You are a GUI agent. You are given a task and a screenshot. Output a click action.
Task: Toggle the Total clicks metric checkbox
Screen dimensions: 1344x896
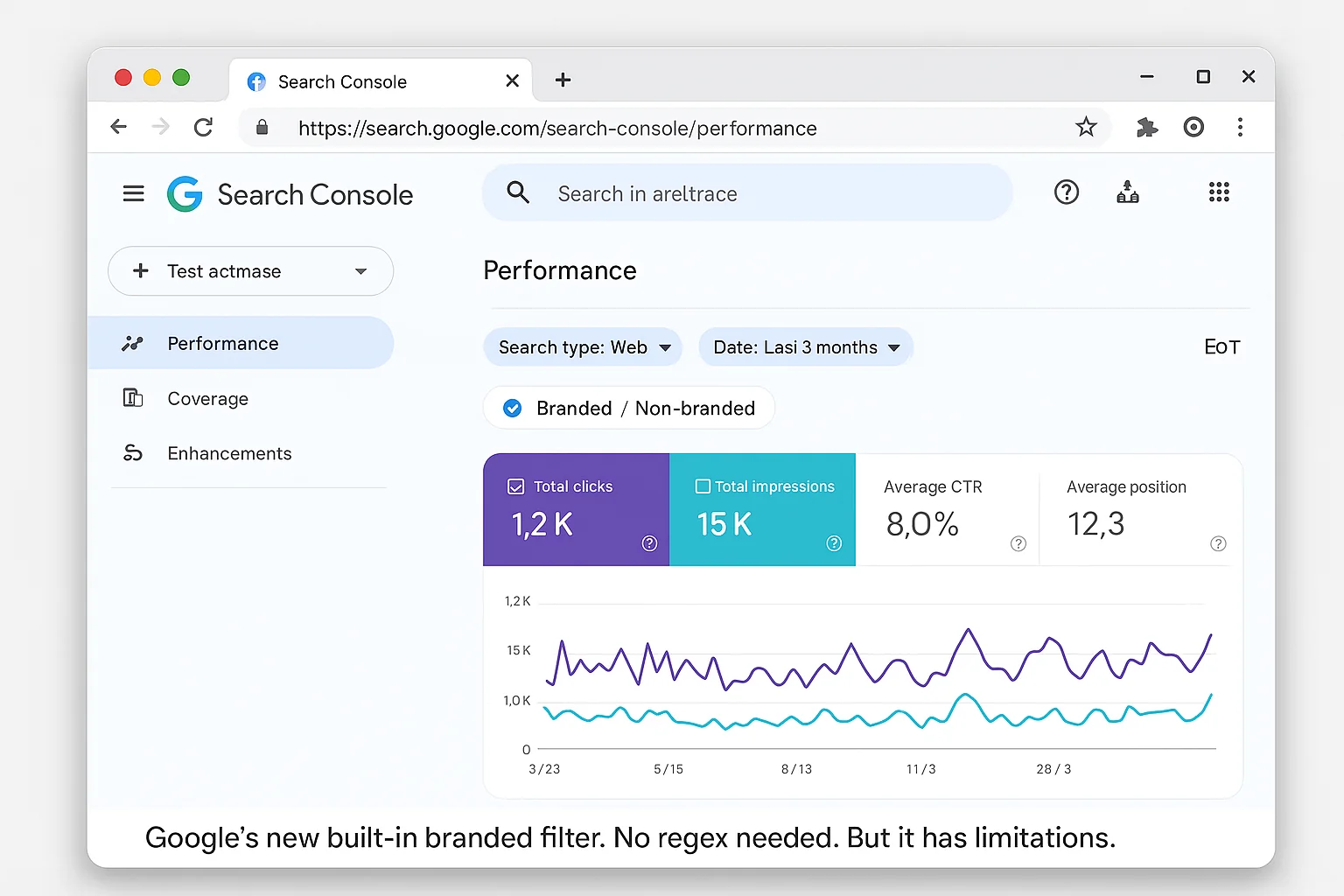[518, 486]
